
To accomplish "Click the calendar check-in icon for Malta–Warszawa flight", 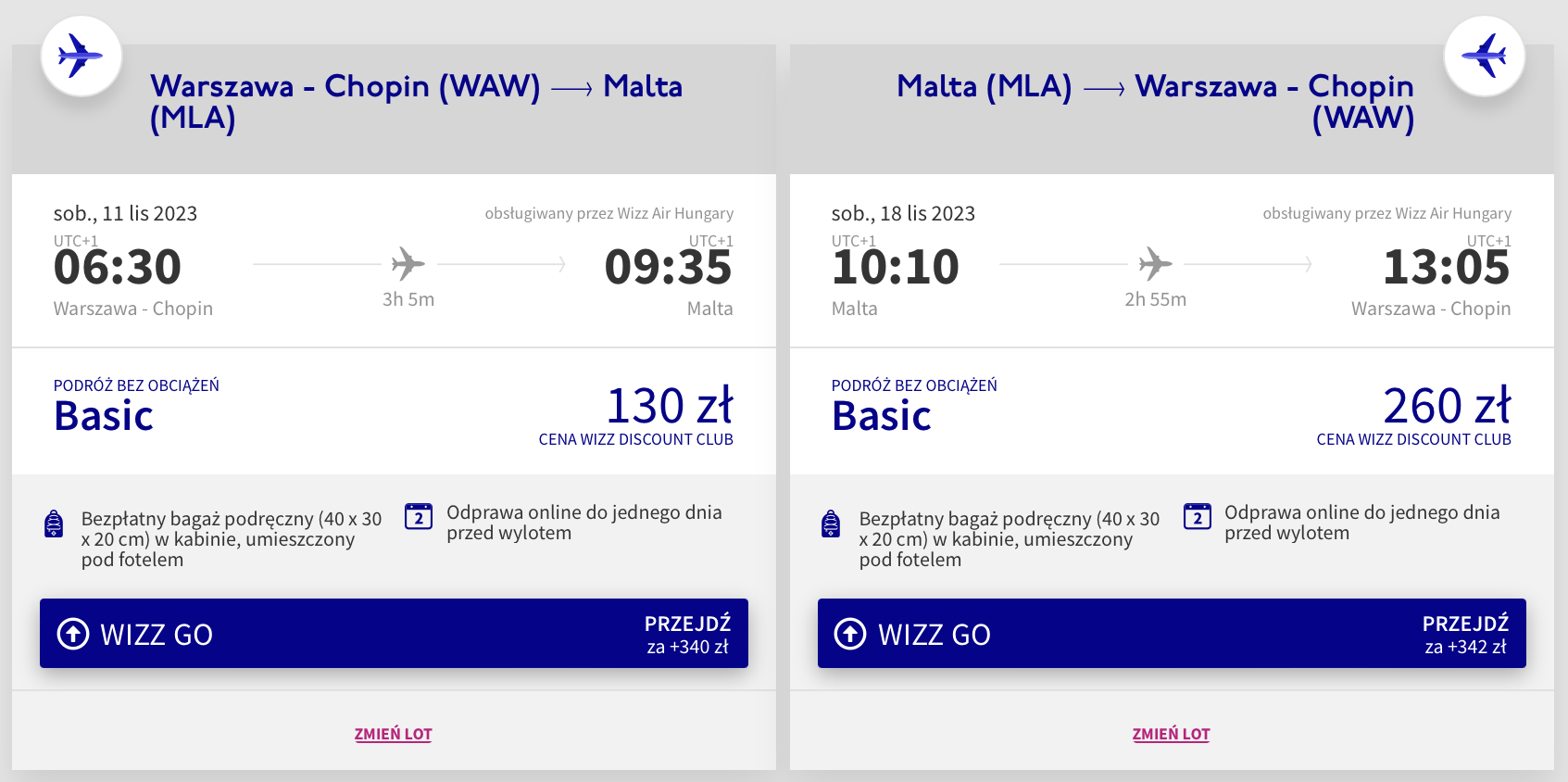I will click(1197, 516).
